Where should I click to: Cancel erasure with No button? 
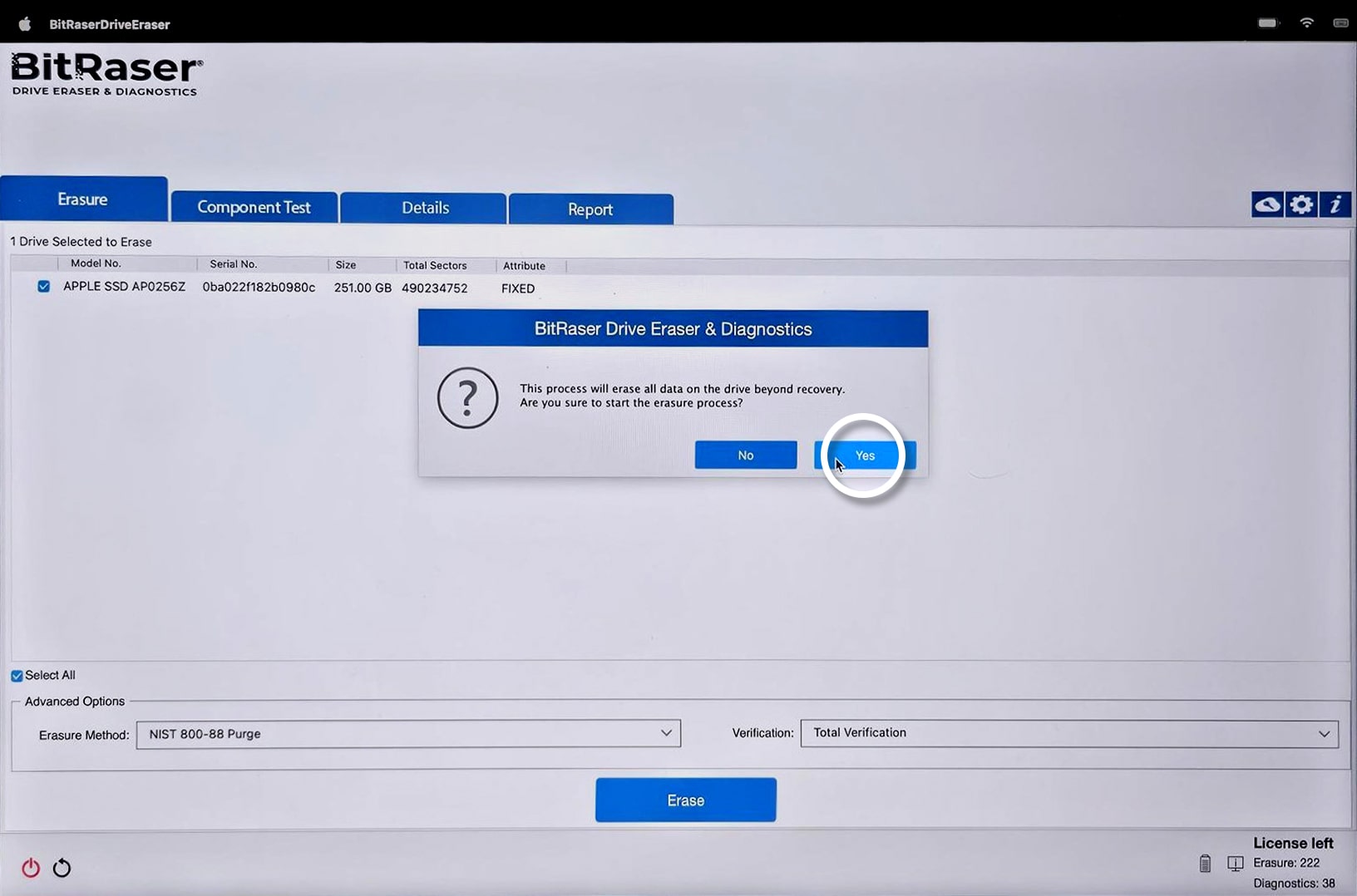[x=746, y=455]
